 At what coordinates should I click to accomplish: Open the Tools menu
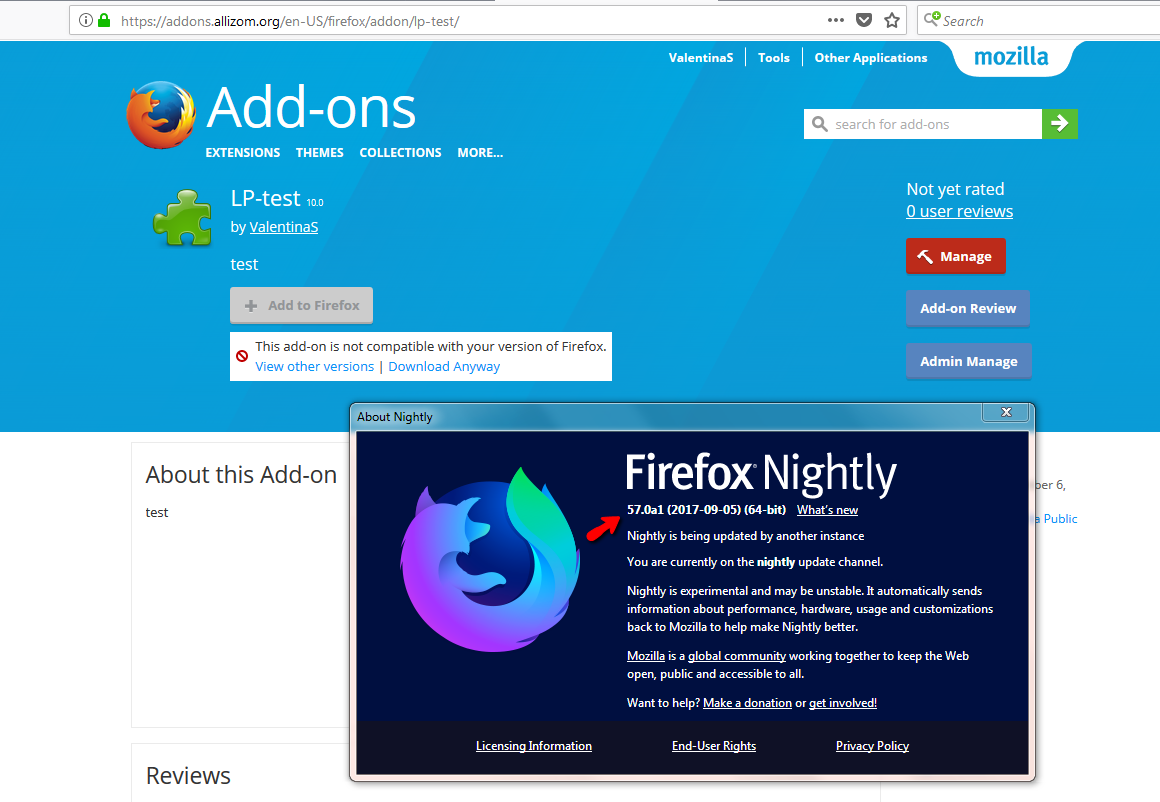coord(773,57)
